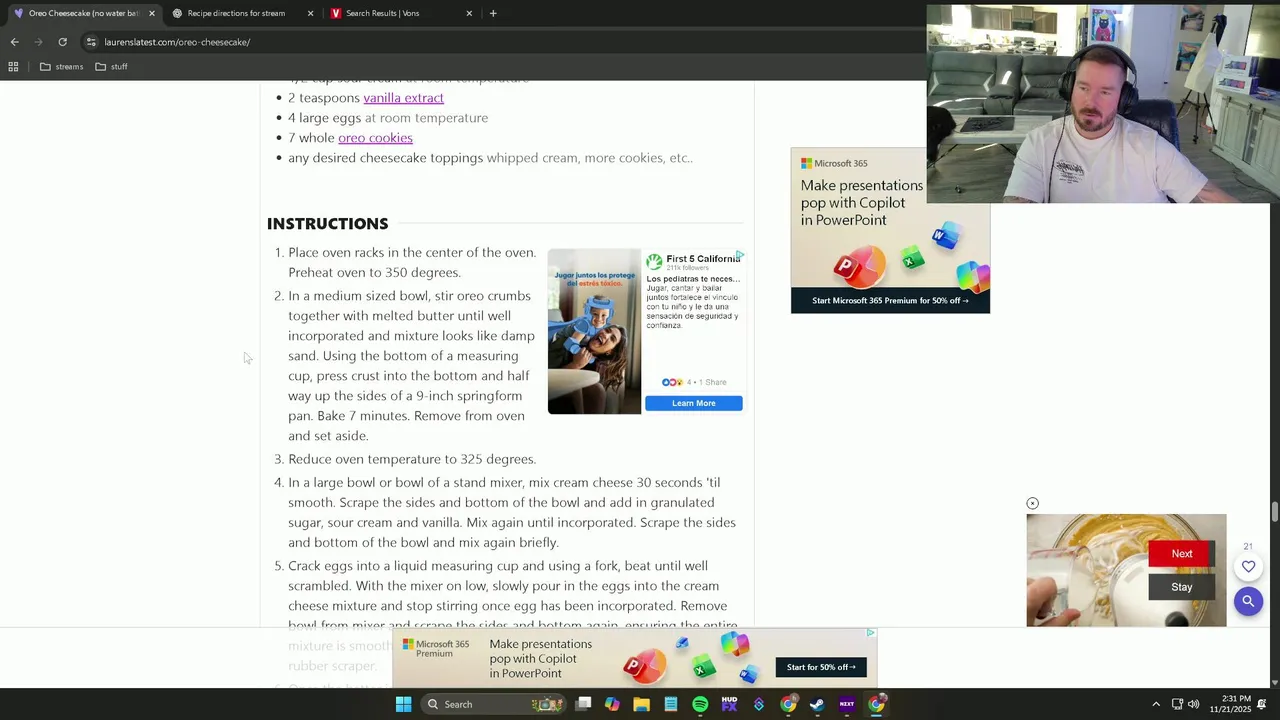Screen dimensions: 1280x720
Task: Close the Recipe directions for stream tab
Action: (x=310, y=13)
